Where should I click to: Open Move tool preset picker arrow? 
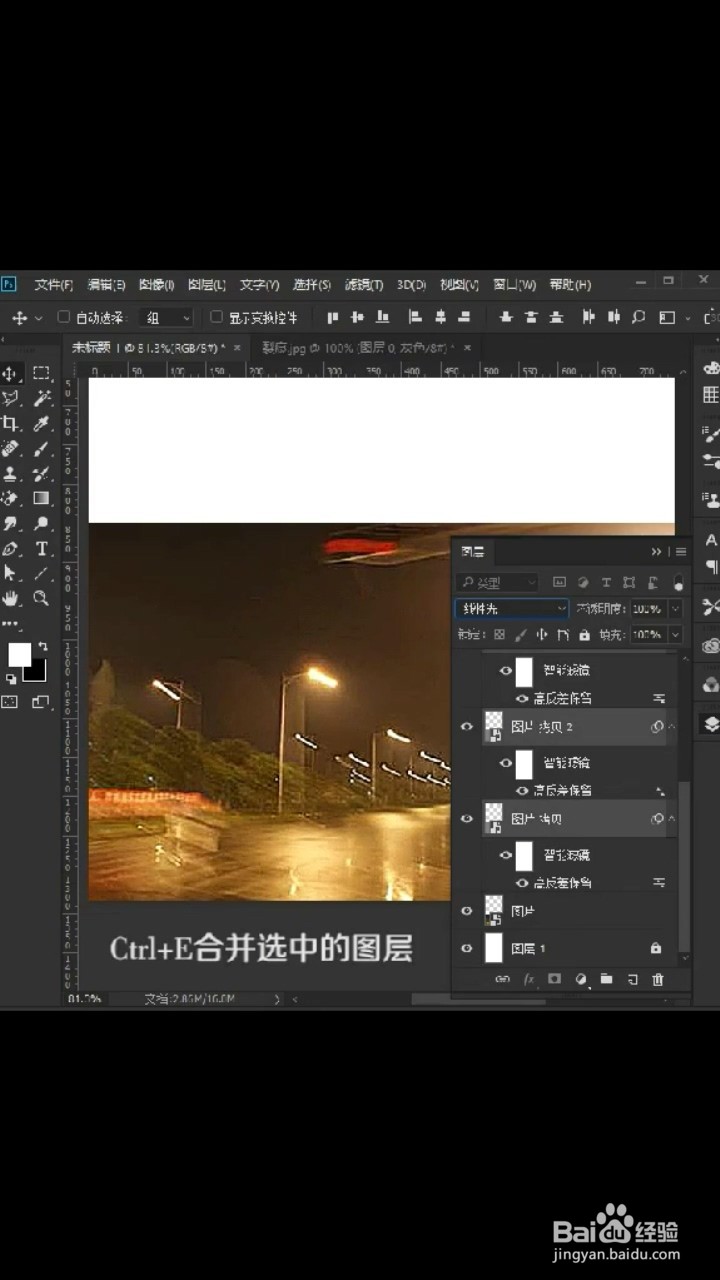tap(39, 317)
